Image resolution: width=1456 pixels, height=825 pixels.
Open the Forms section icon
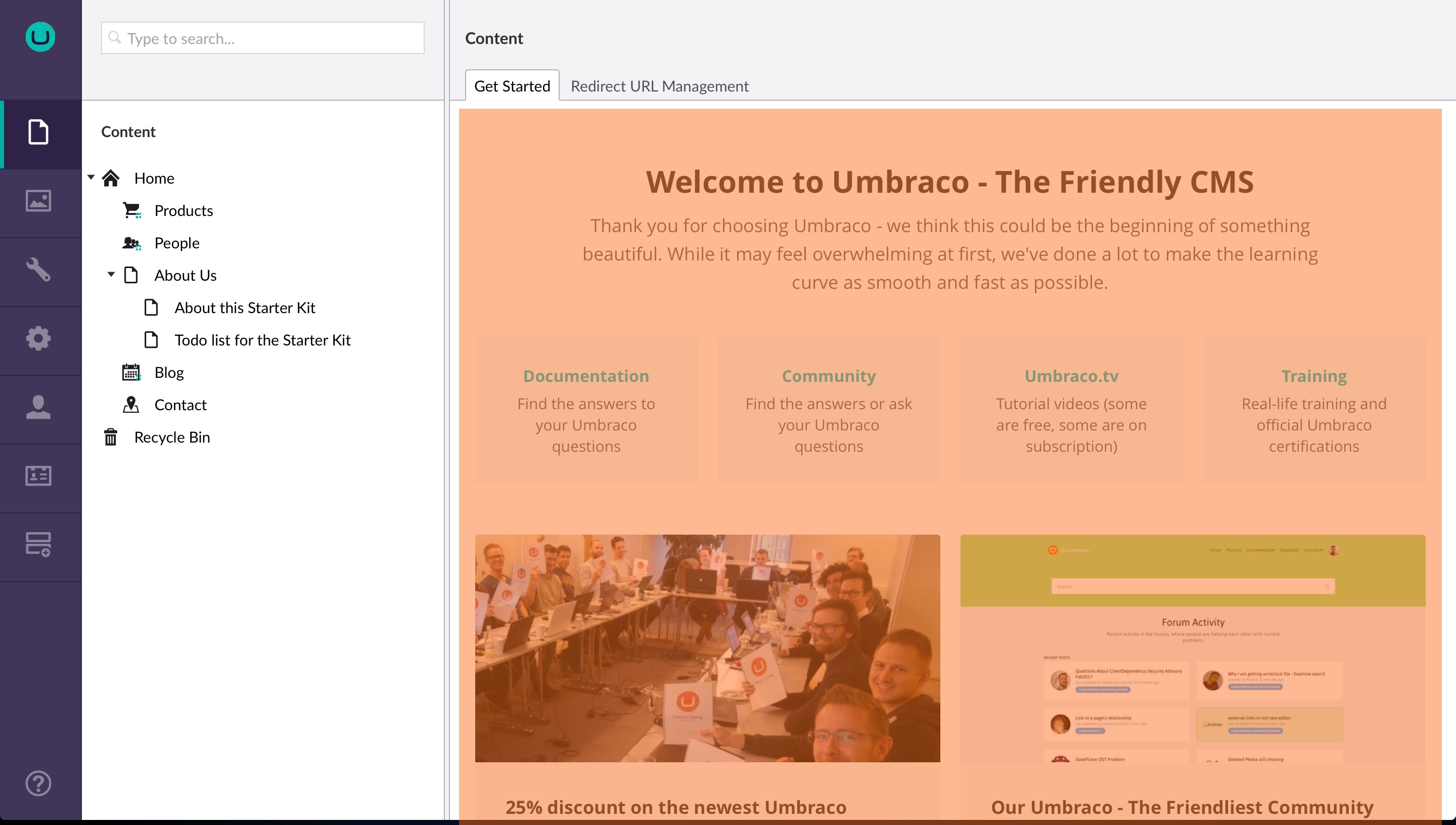click(x=38, y=545)
